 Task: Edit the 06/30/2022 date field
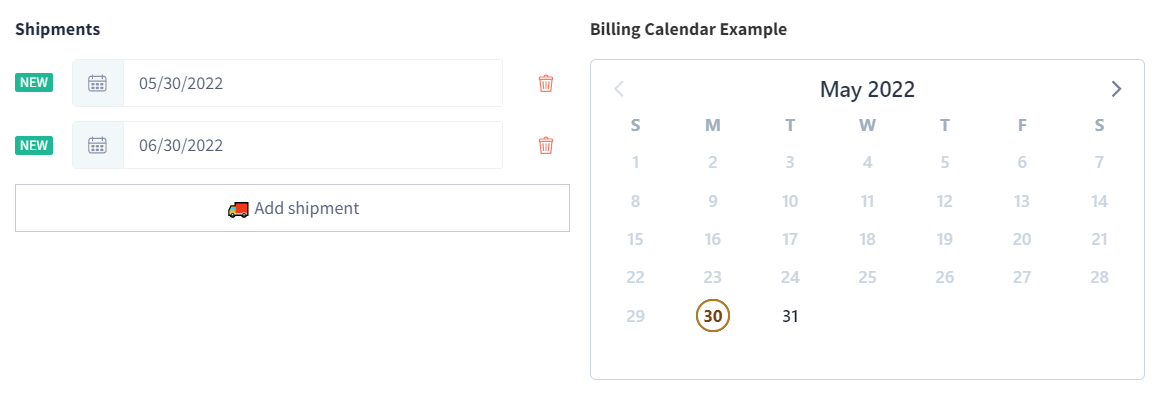tap(313, 145)
